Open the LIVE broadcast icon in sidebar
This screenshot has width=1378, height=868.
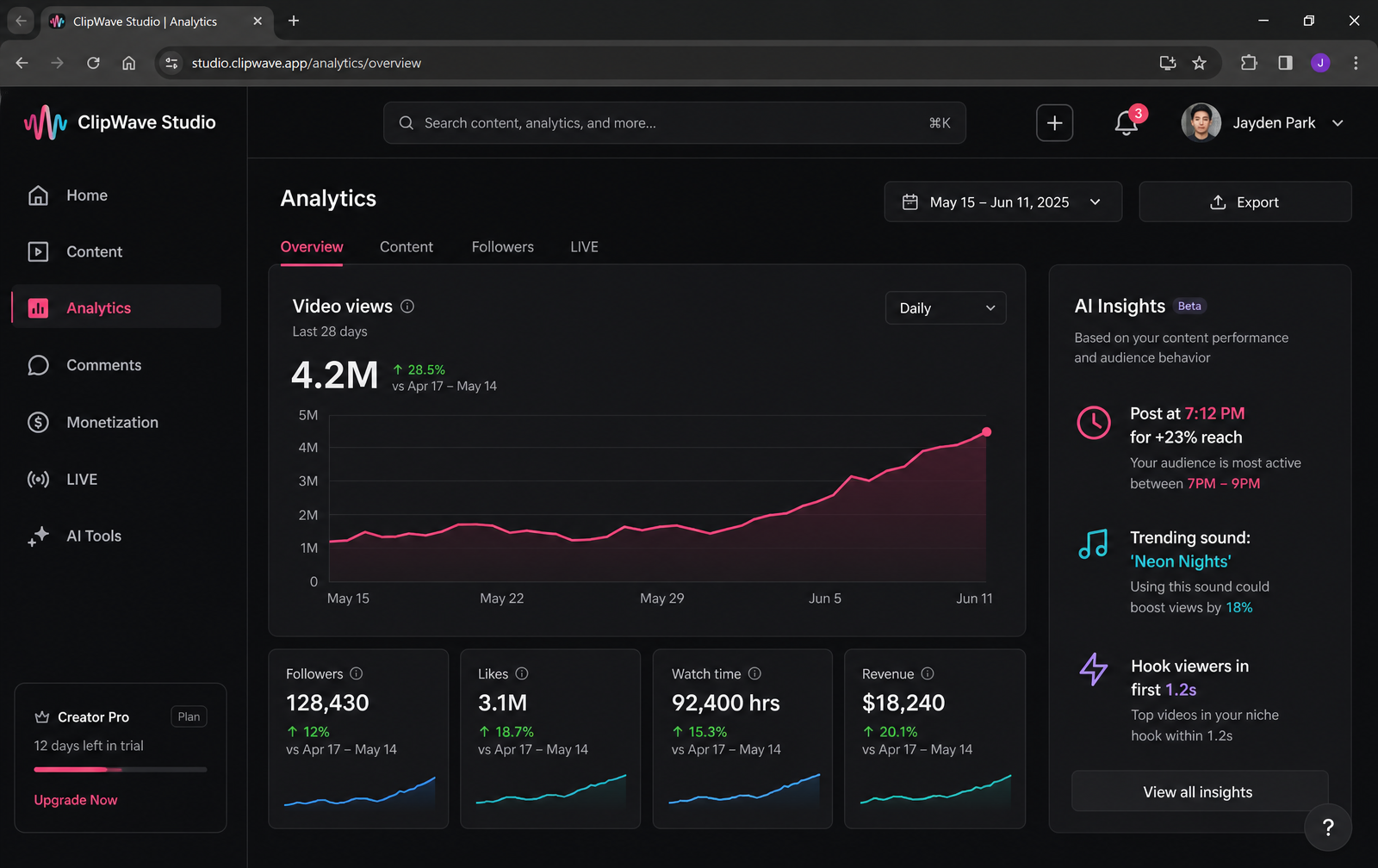[38, 479]
